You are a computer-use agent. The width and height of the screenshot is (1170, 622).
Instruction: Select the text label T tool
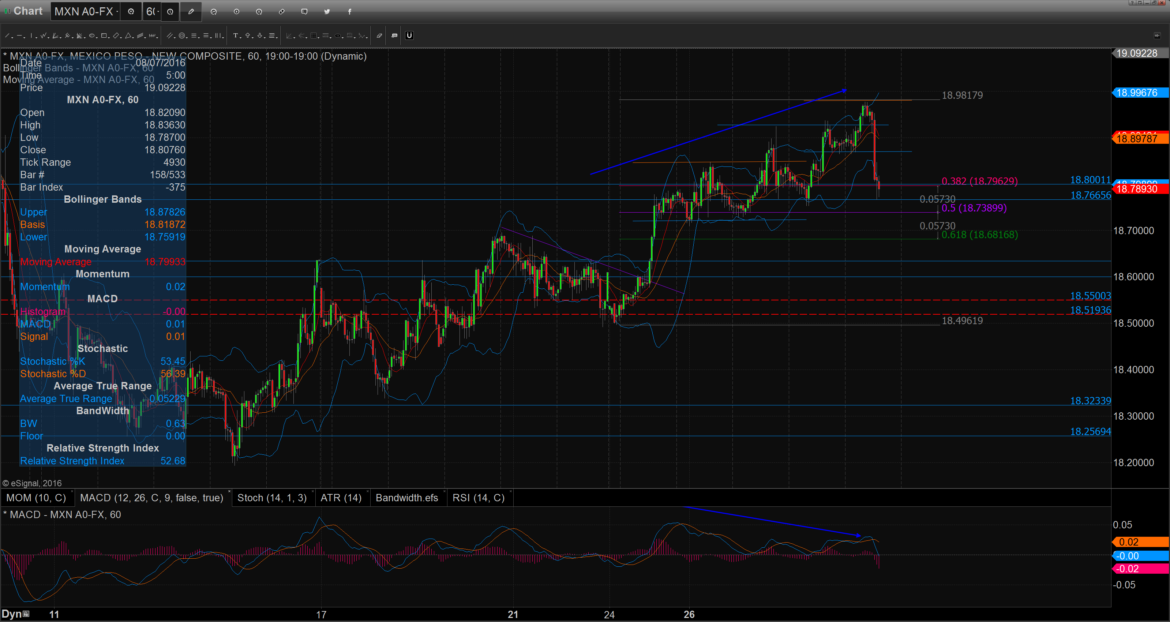[x=235, y=36]
